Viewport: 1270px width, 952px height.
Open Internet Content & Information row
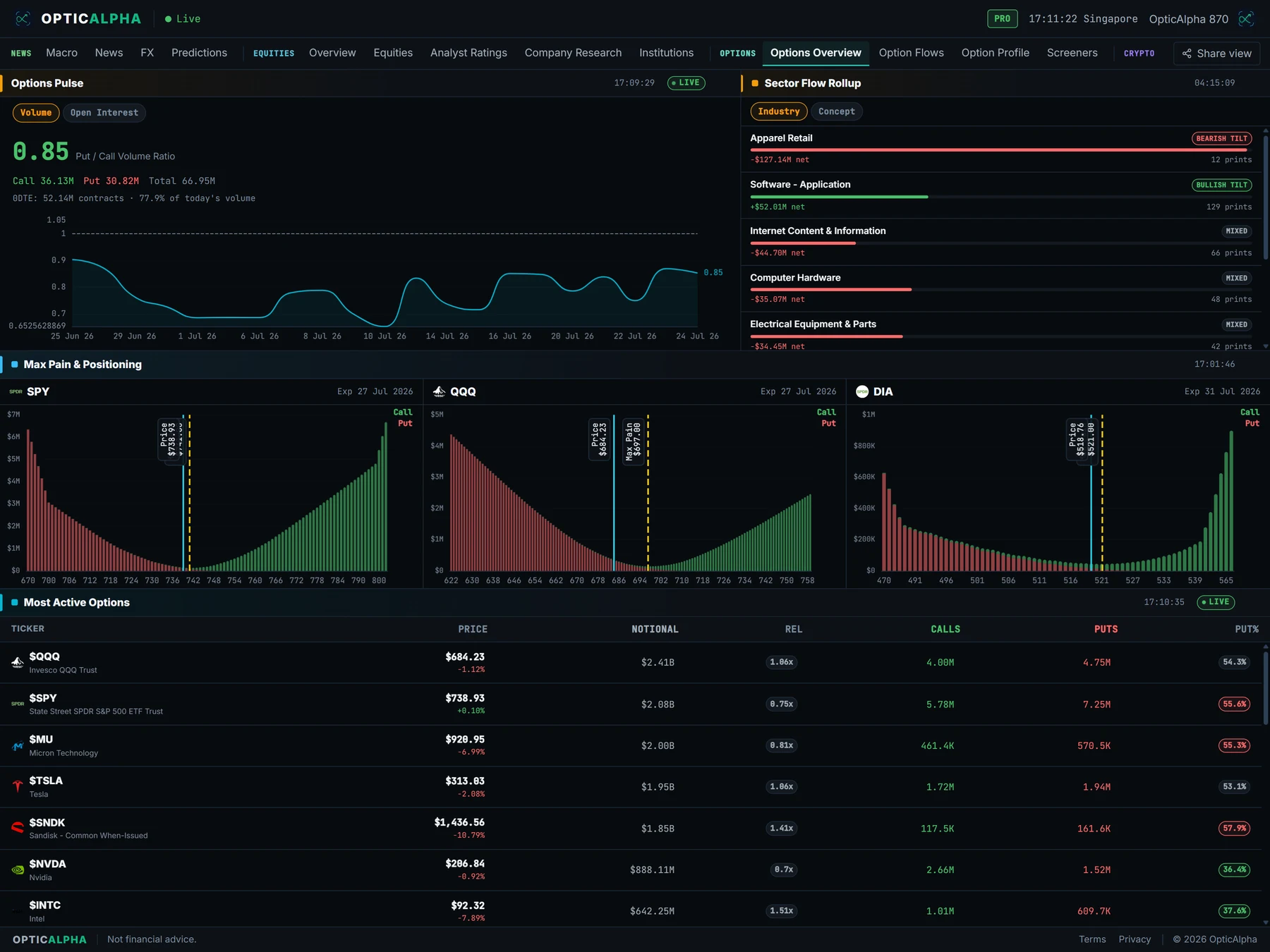coord(1001,242)
